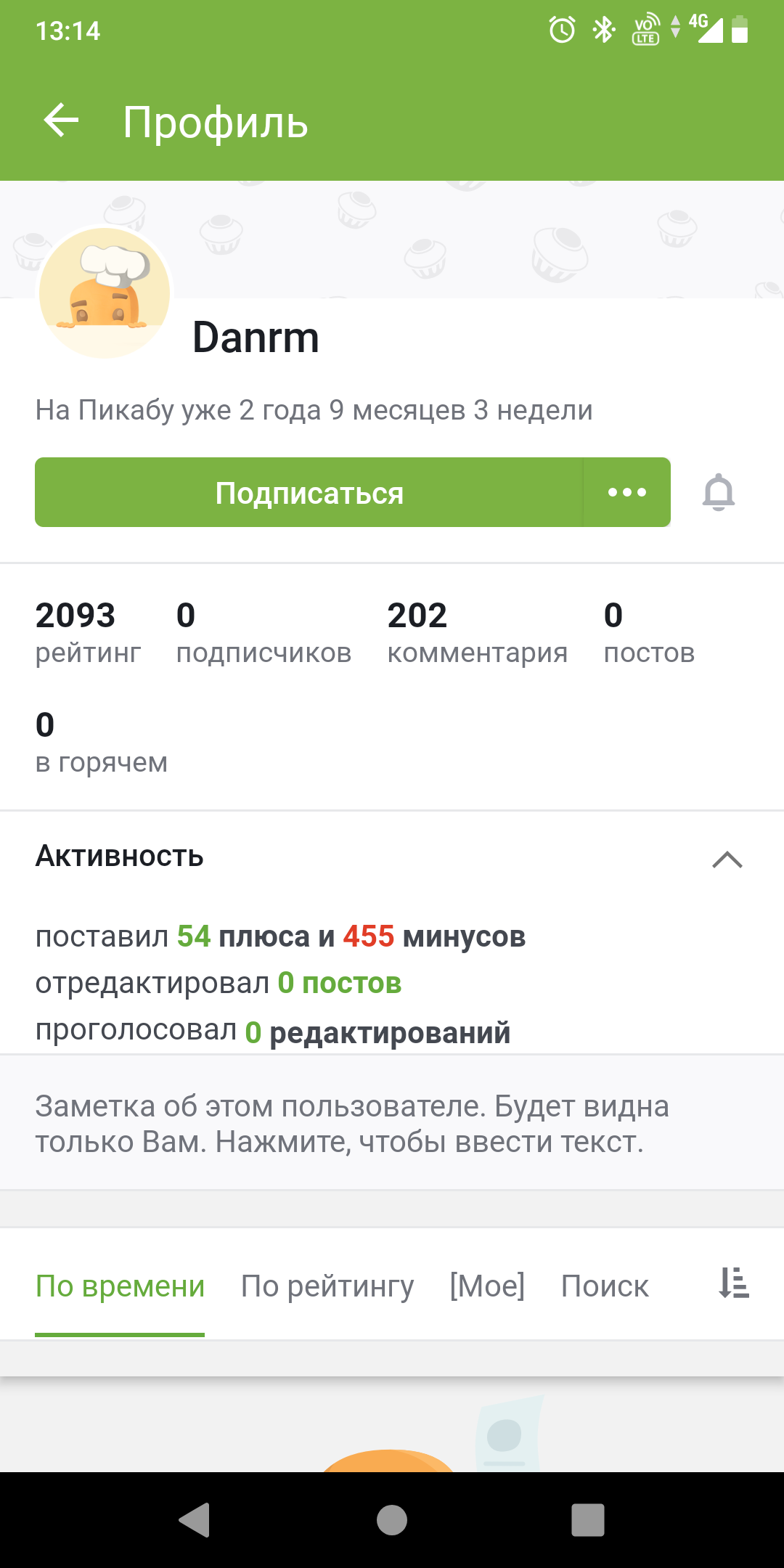Tap the back arrow in Профиль header

click(61, 121)
